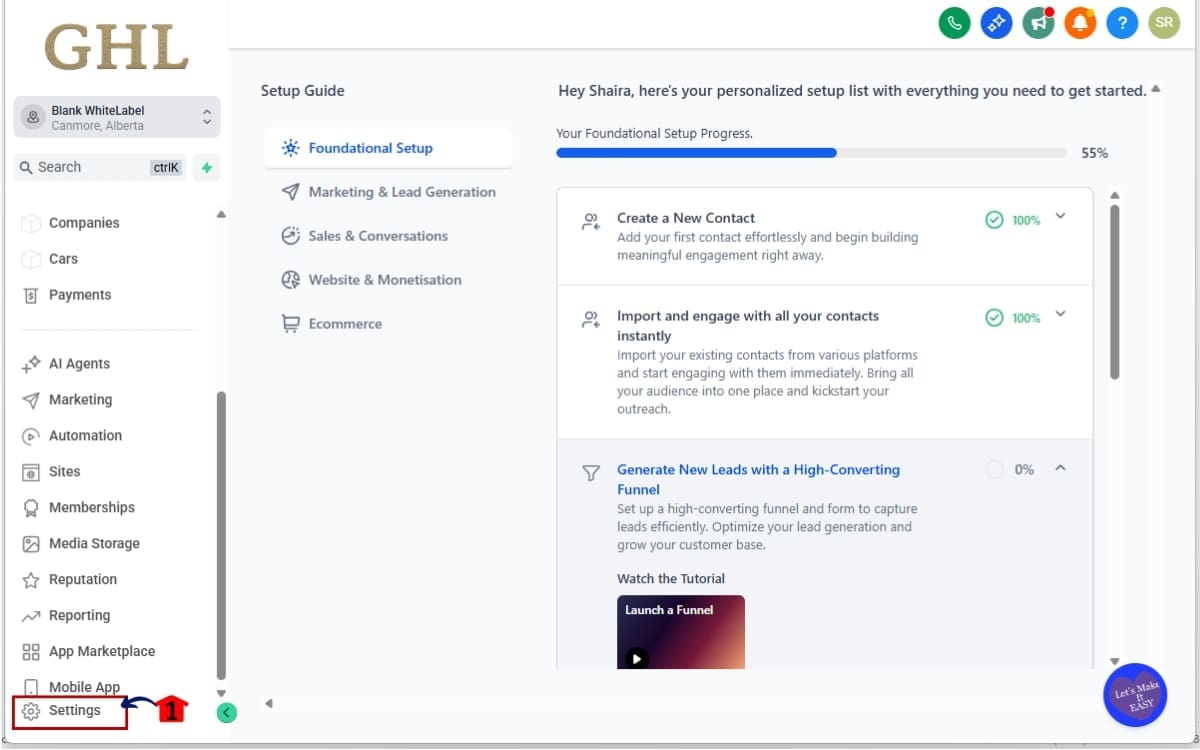Open Settings from the sidebar
Screen dimensions: 1200x750
tap(70, 710)
